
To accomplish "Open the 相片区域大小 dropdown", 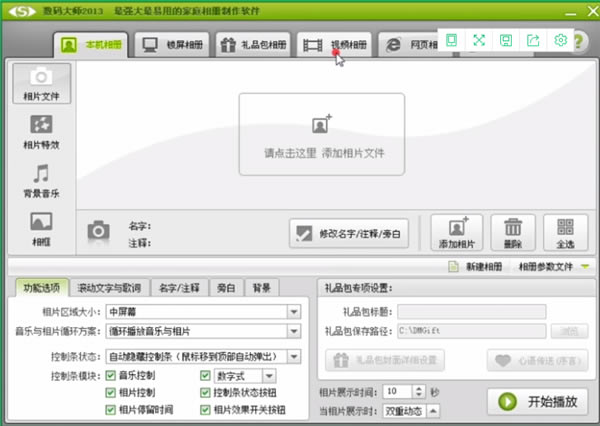I will [203, 312].
